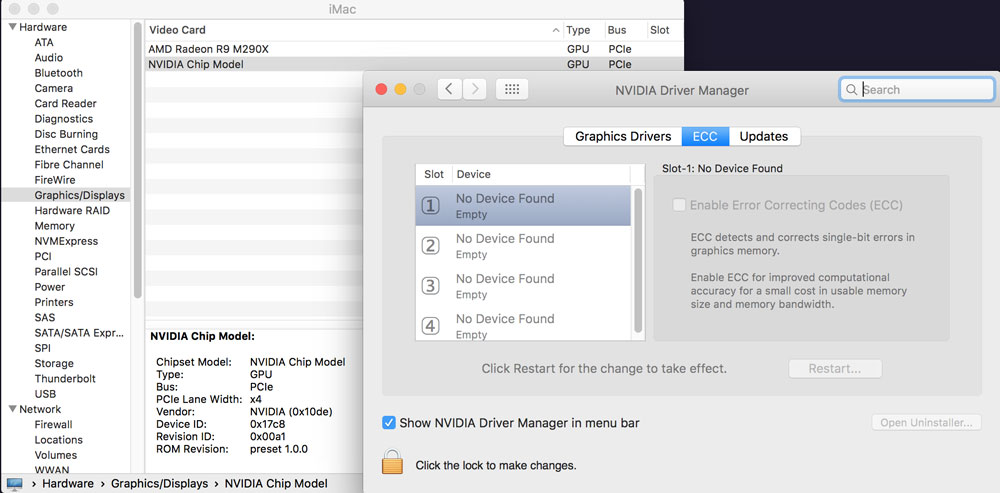
Task: Select Hardware RAID in the sidebar
Action: (x=72, y=210)
